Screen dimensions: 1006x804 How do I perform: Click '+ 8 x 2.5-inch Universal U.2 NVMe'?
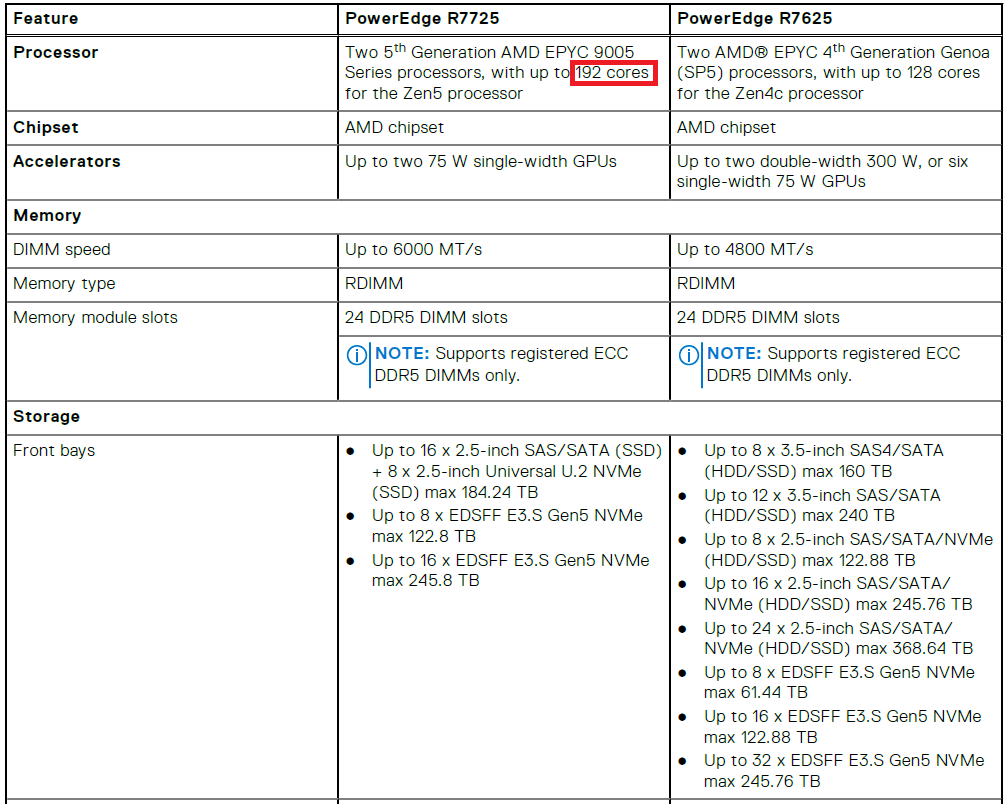(x=506, y=472)
